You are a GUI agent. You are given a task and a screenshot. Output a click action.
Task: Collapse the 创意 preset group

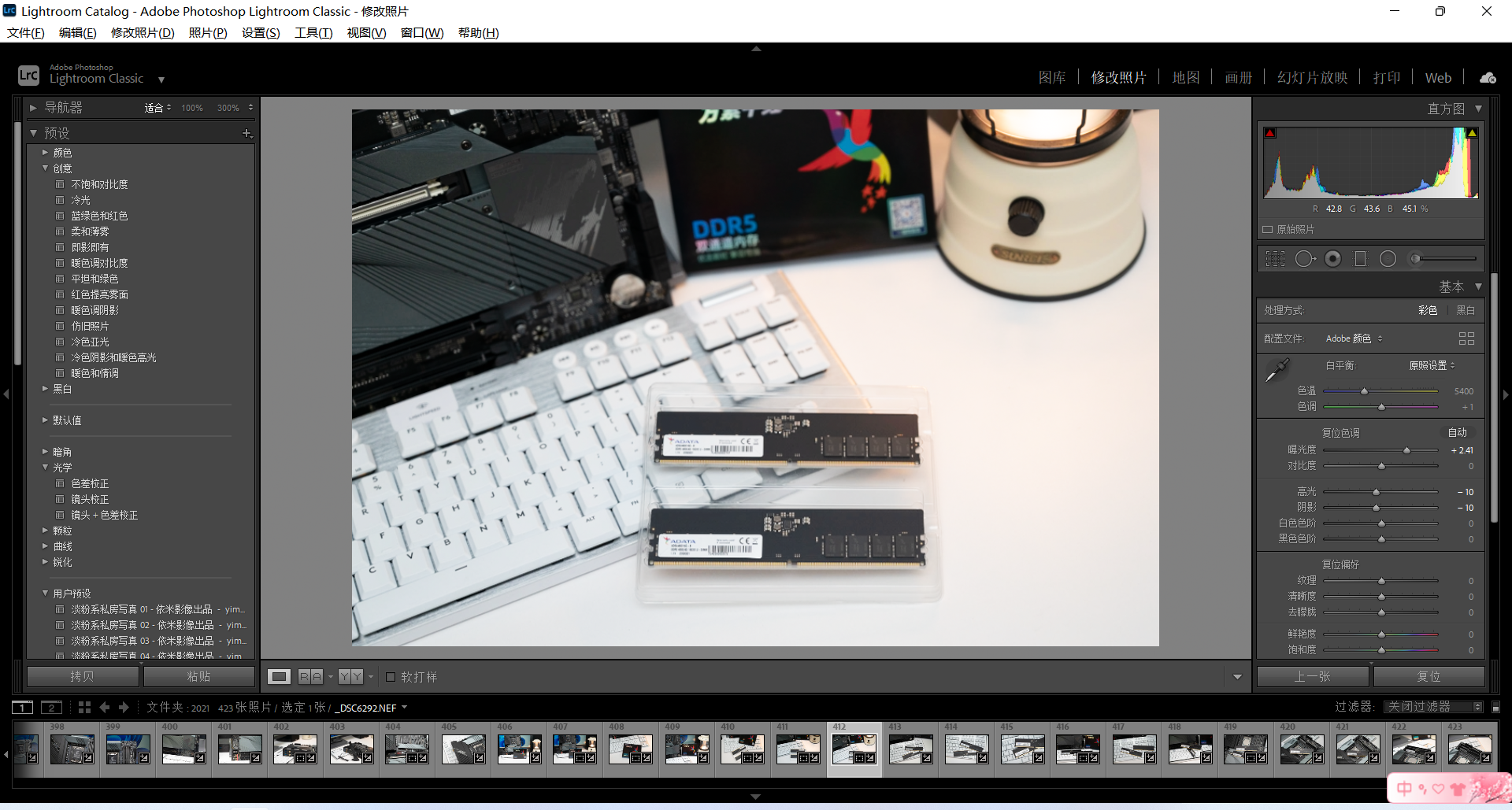point(45,168)
